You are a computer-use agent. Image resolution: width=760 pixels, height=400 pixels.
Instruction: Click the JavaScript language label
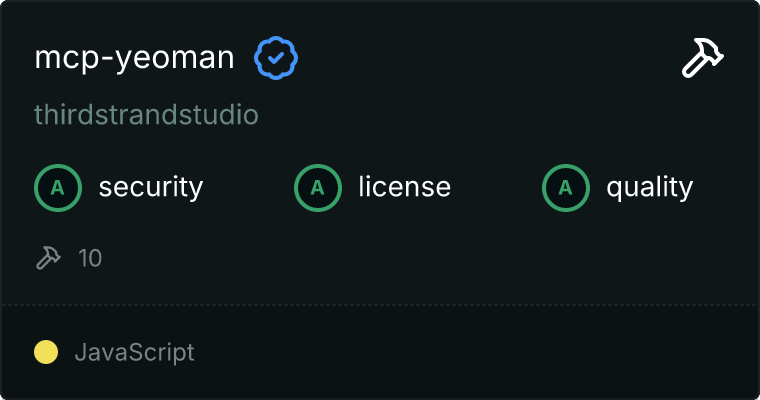point(134,352)
